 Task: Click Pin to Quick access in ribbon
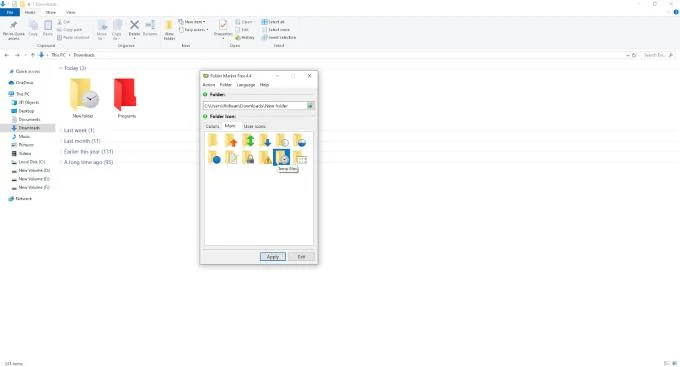click(13, 29)
